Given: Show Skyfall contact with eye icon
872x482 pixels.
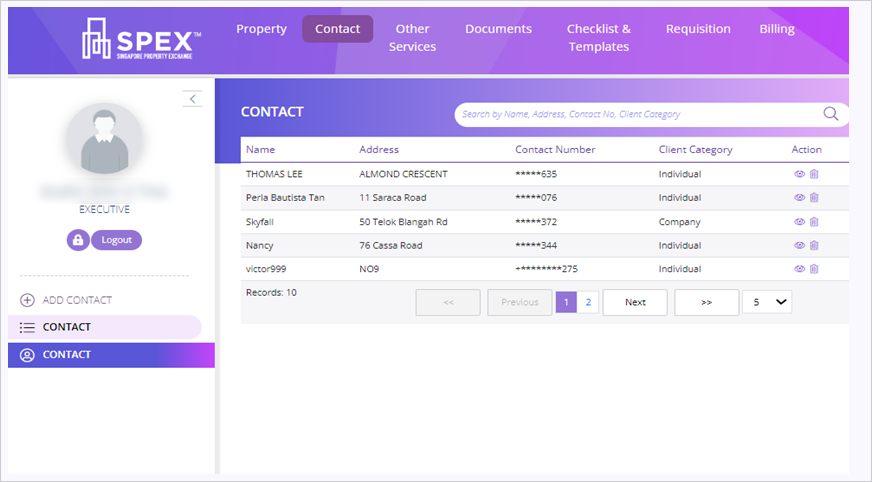Looking at the screenshot, I should point(799,222).
